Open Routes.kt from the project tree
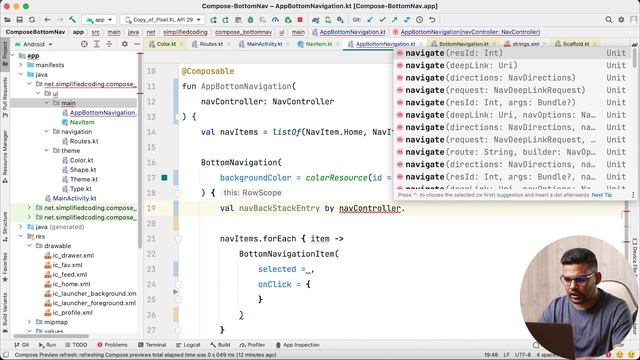Image resolution: width=640 pixels, height=360 pixels. (80, 141)
